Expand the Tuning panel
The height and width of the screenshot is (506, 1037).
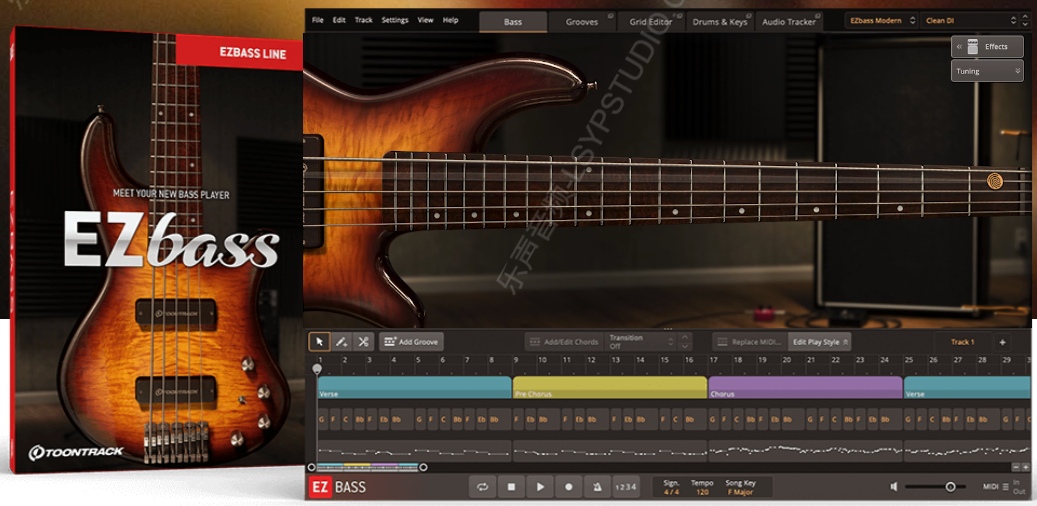(987, 71)
